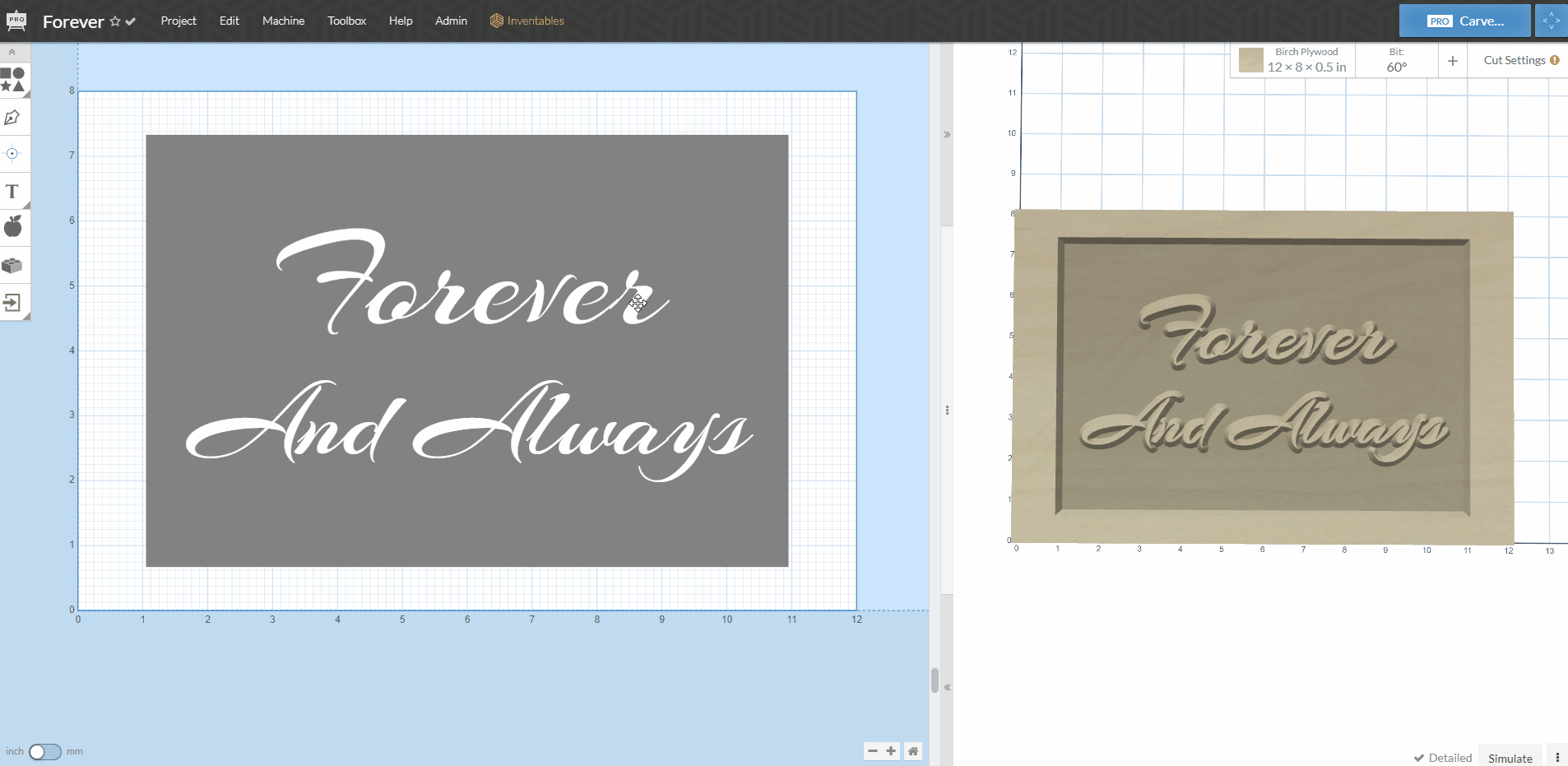Image resolution: width=1568 pixels, height=766 pixels.
Task: Star the Forever project as favorite
Action: click(x=115, y=21)
